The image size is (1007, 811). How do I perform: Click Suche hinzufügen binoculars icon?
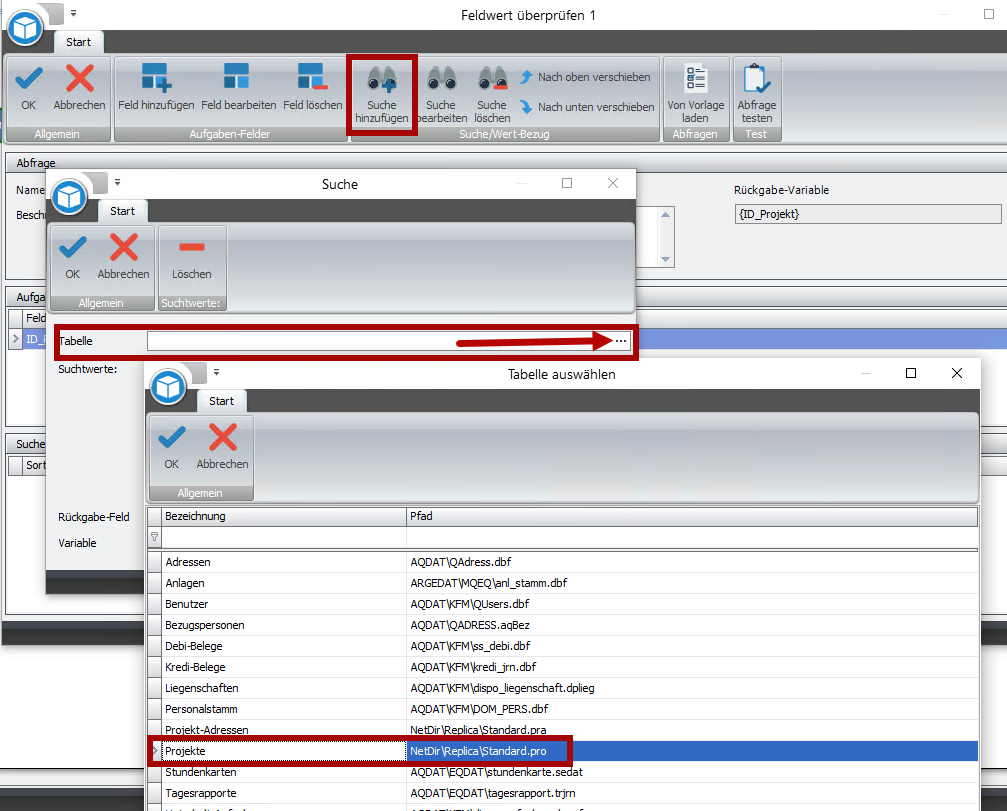coord(381,78)
